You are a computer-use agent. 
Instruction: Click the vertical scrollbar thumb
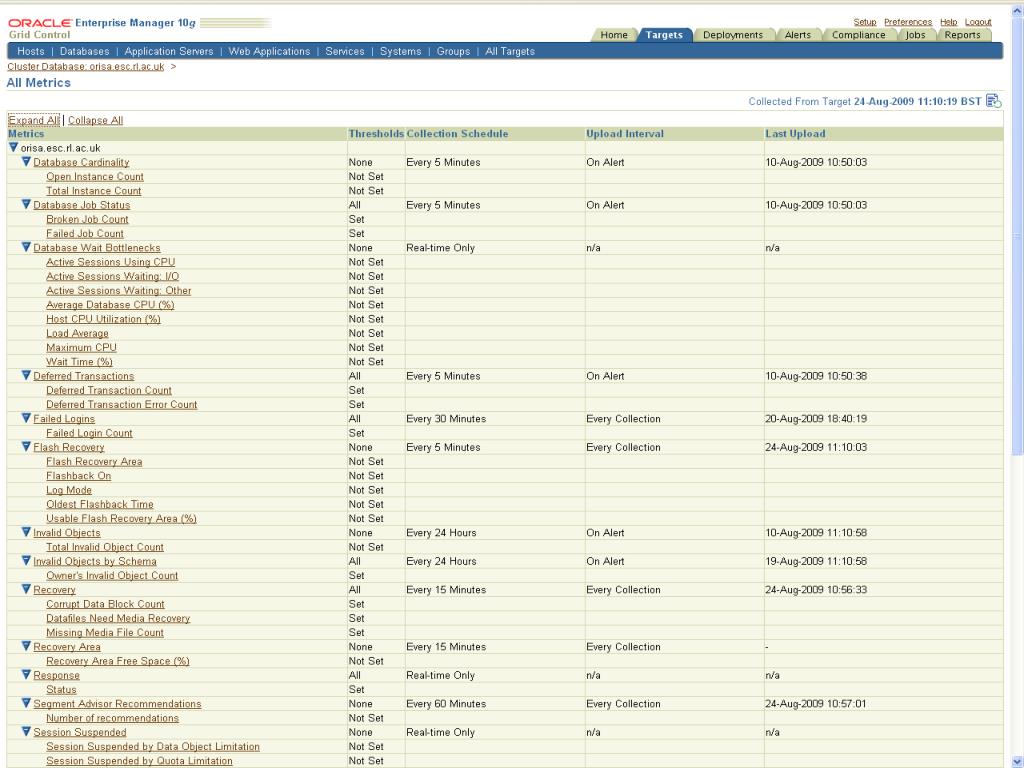coord(1017,235)
